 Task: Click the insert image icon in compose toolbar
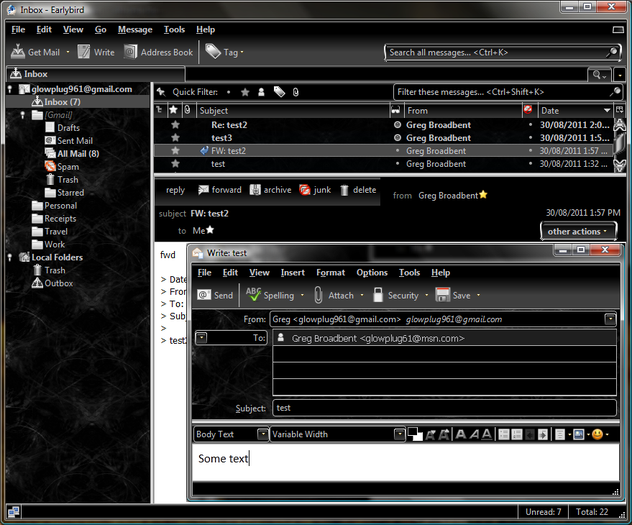tap(578, 434)
